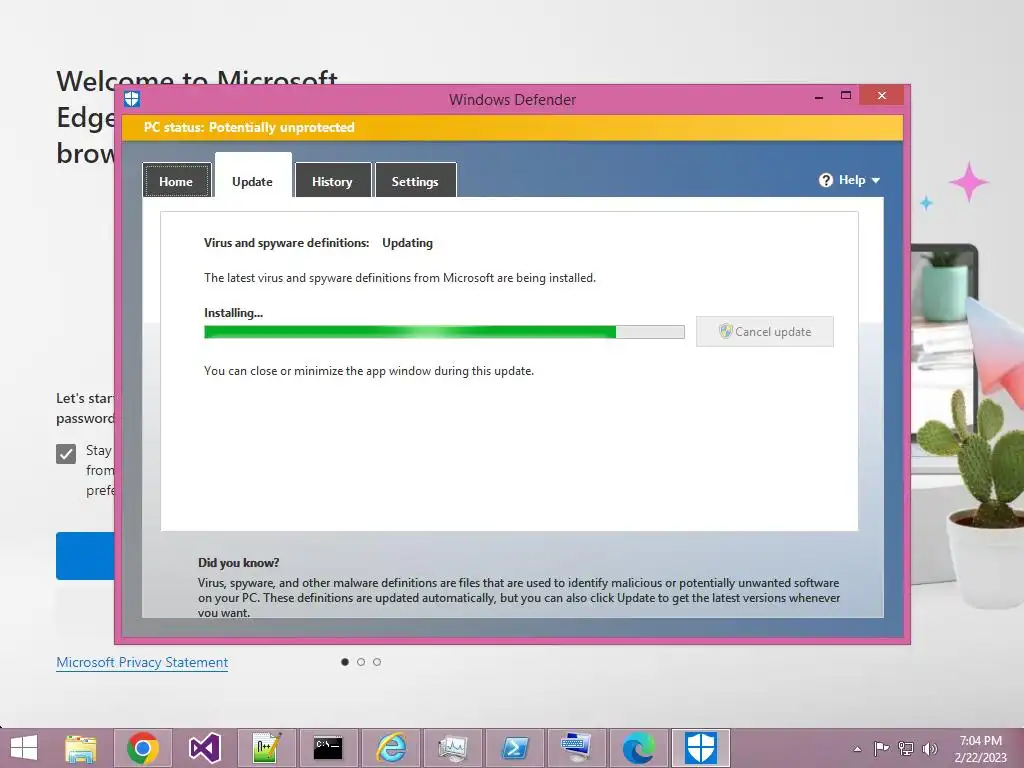The image size is (1024, 768).
Task: Open Microsoft Privacy Statement link in Edge
Action: (x=142, y=662)
